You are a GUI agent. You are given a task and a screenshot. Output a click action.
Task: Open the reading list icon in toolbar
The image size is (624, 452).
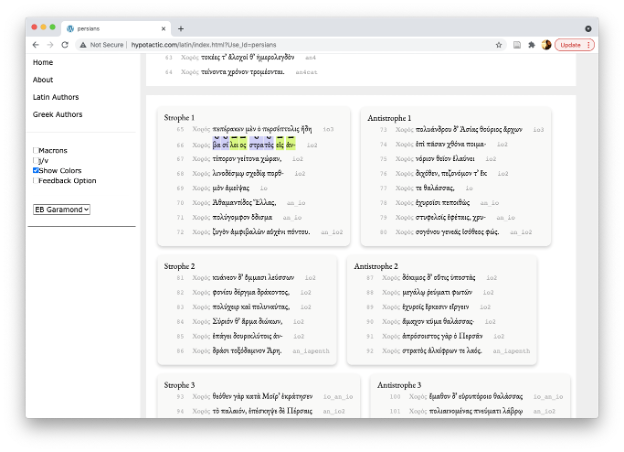tap(517, 45)
